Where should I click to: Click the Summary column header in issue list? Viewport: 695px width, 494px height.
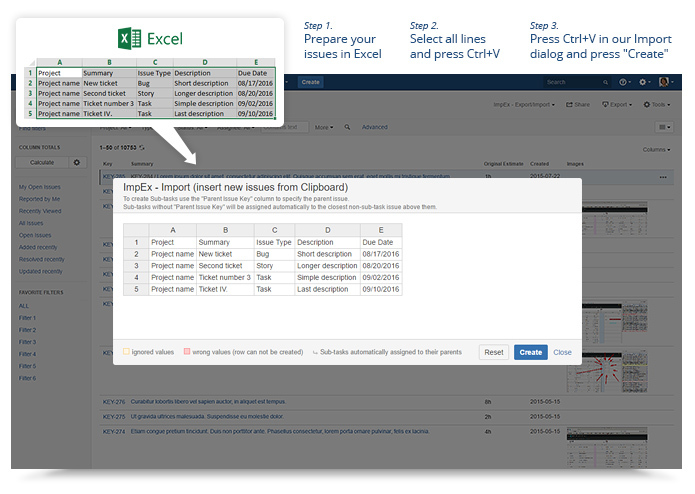click(142, 164)
